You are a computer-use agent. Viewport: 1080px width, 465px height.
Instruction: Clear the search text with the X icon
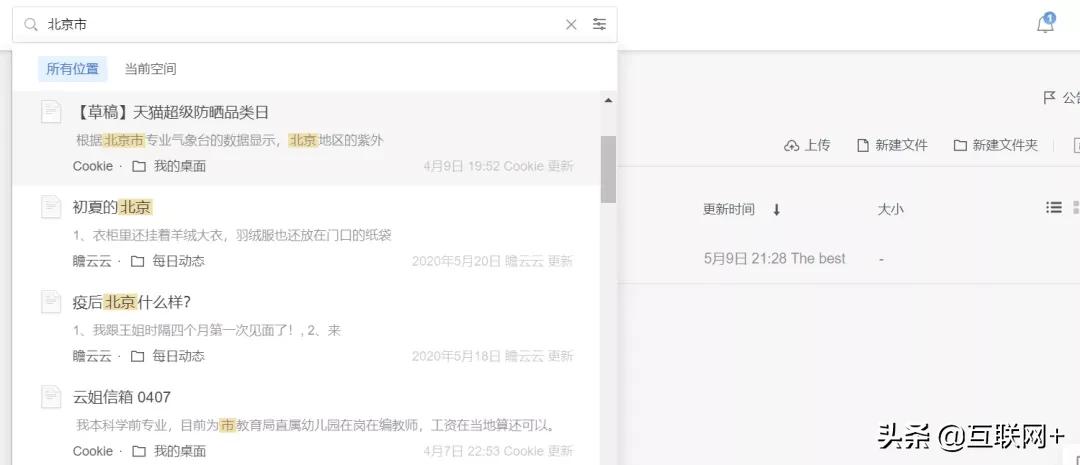[571, 25]
